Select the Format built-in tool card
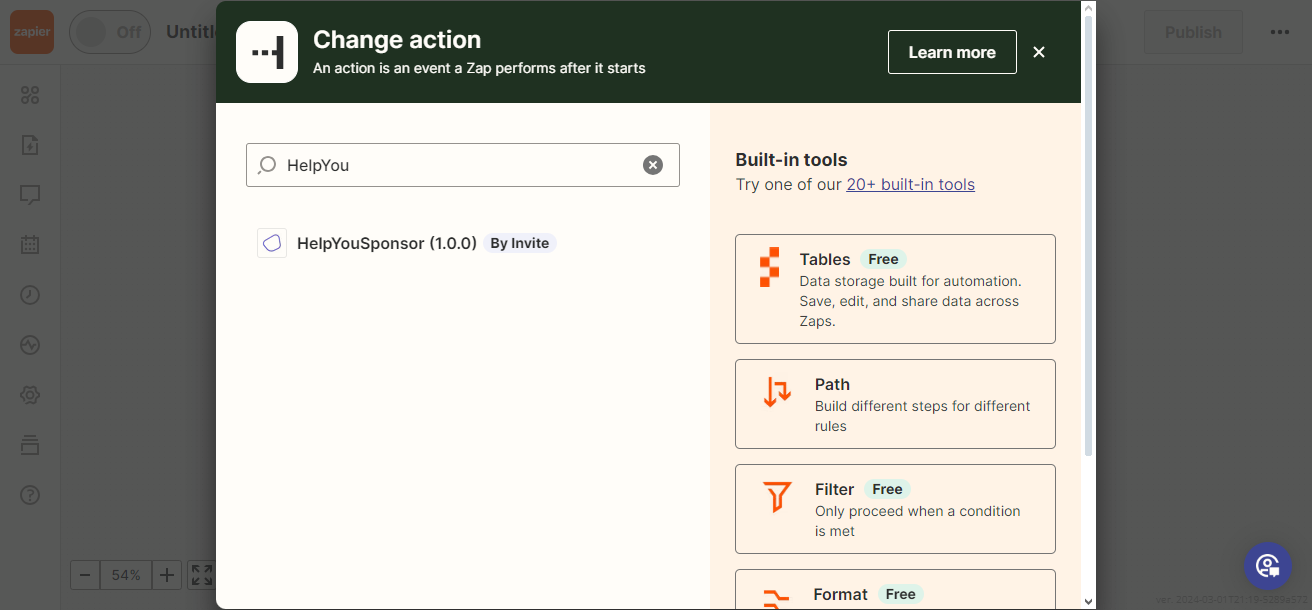This screenshot has height=610, width=1312. (x=895, y=589)
